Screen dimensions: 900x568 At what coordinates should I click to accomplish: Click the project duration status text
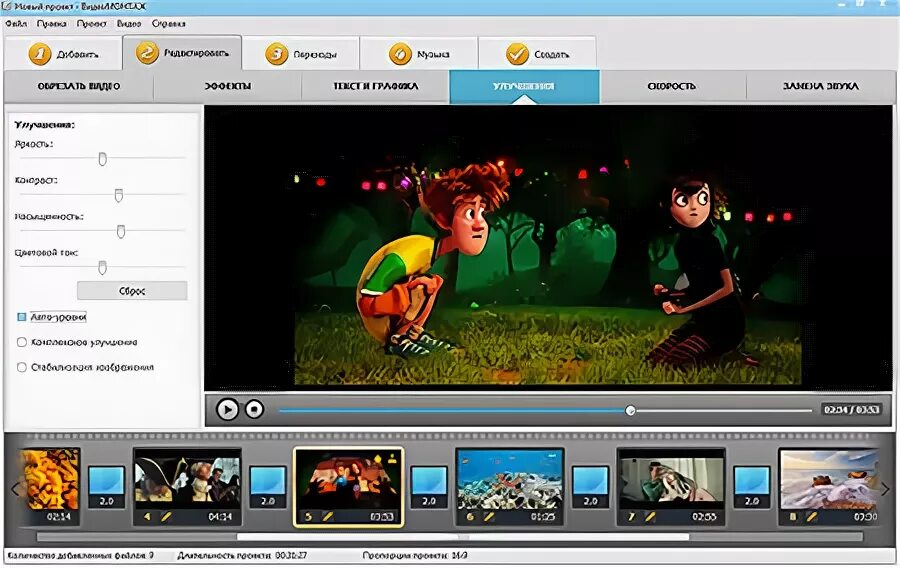[x=242, y=555]
